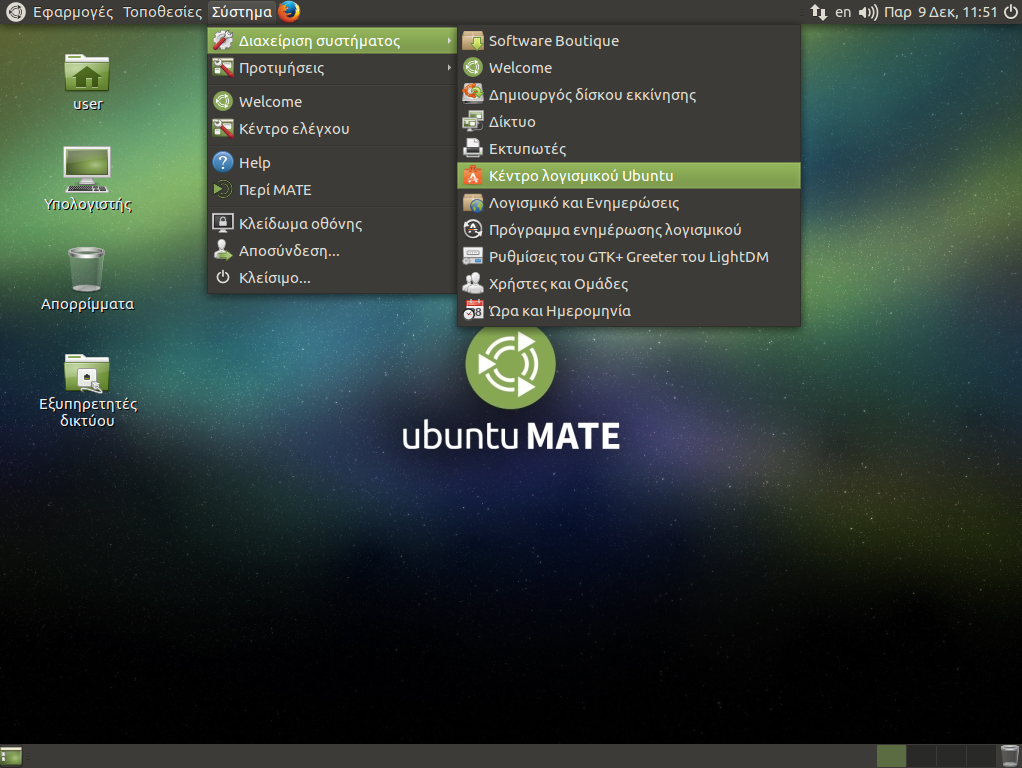The width and height of the screenshot is (1022, 768).
Task: Click the clock showing Παρ 9 Δεκ
Action: [x=949, y=12]
